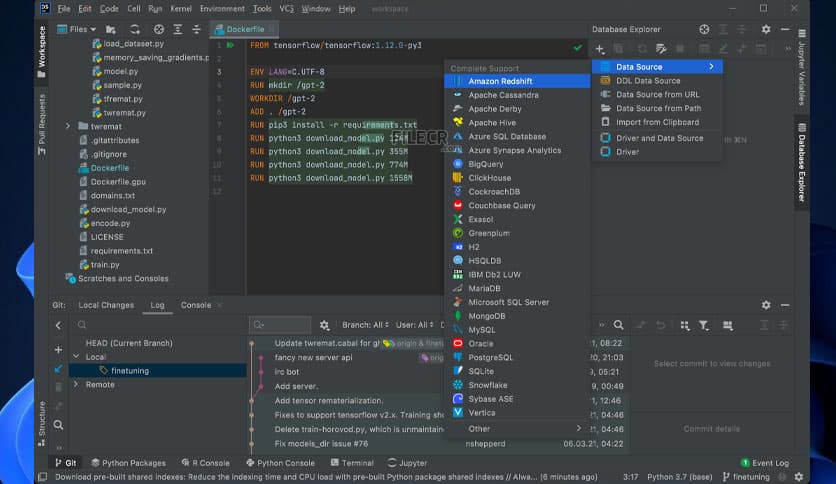Open the R Console tool window
836x484 pixels.
tap(205, 463)
